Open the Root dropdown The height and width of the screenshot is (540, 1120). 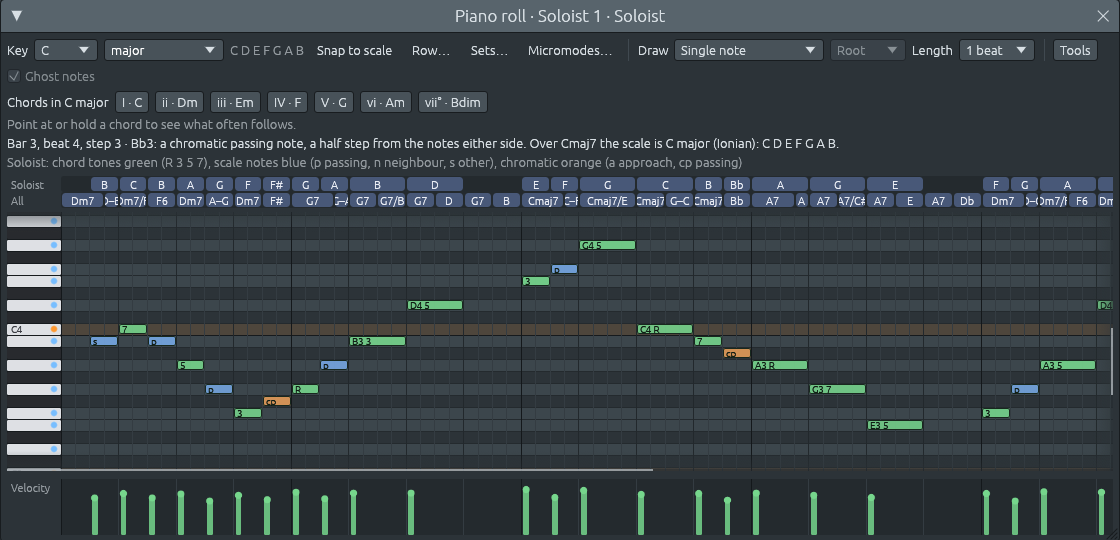[867, 50]
